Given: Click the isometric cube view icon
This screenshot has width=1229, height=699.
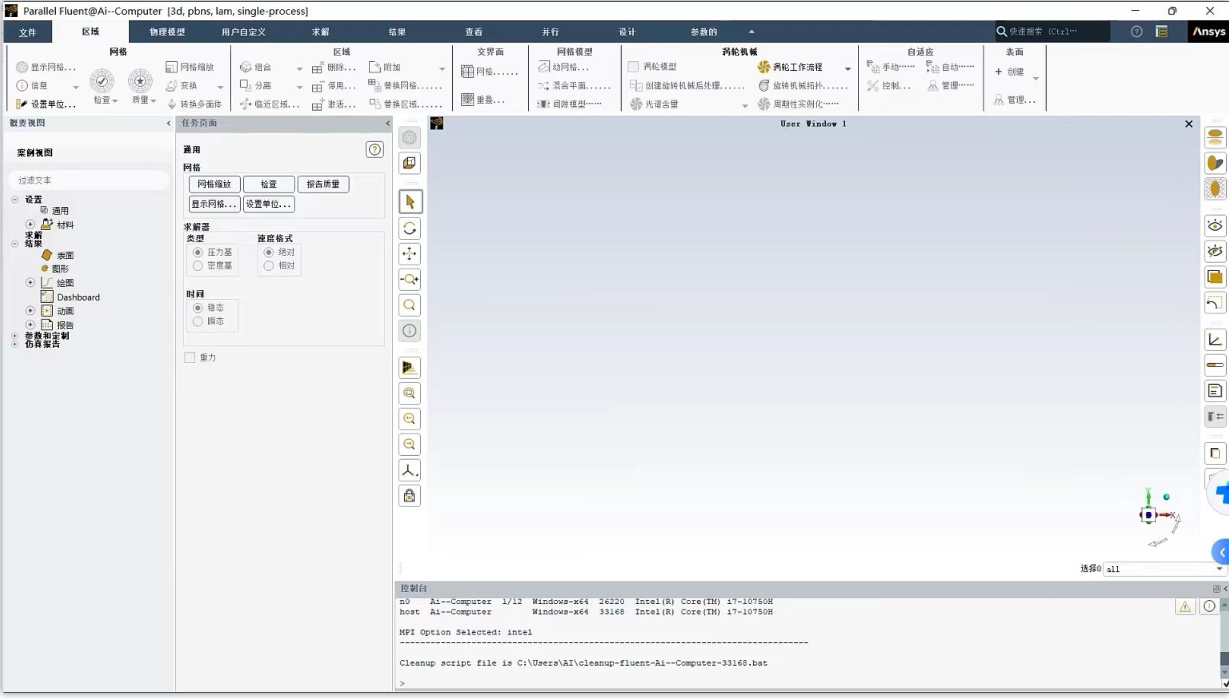Looking at the screenshot, I should [x=410, y=163].
